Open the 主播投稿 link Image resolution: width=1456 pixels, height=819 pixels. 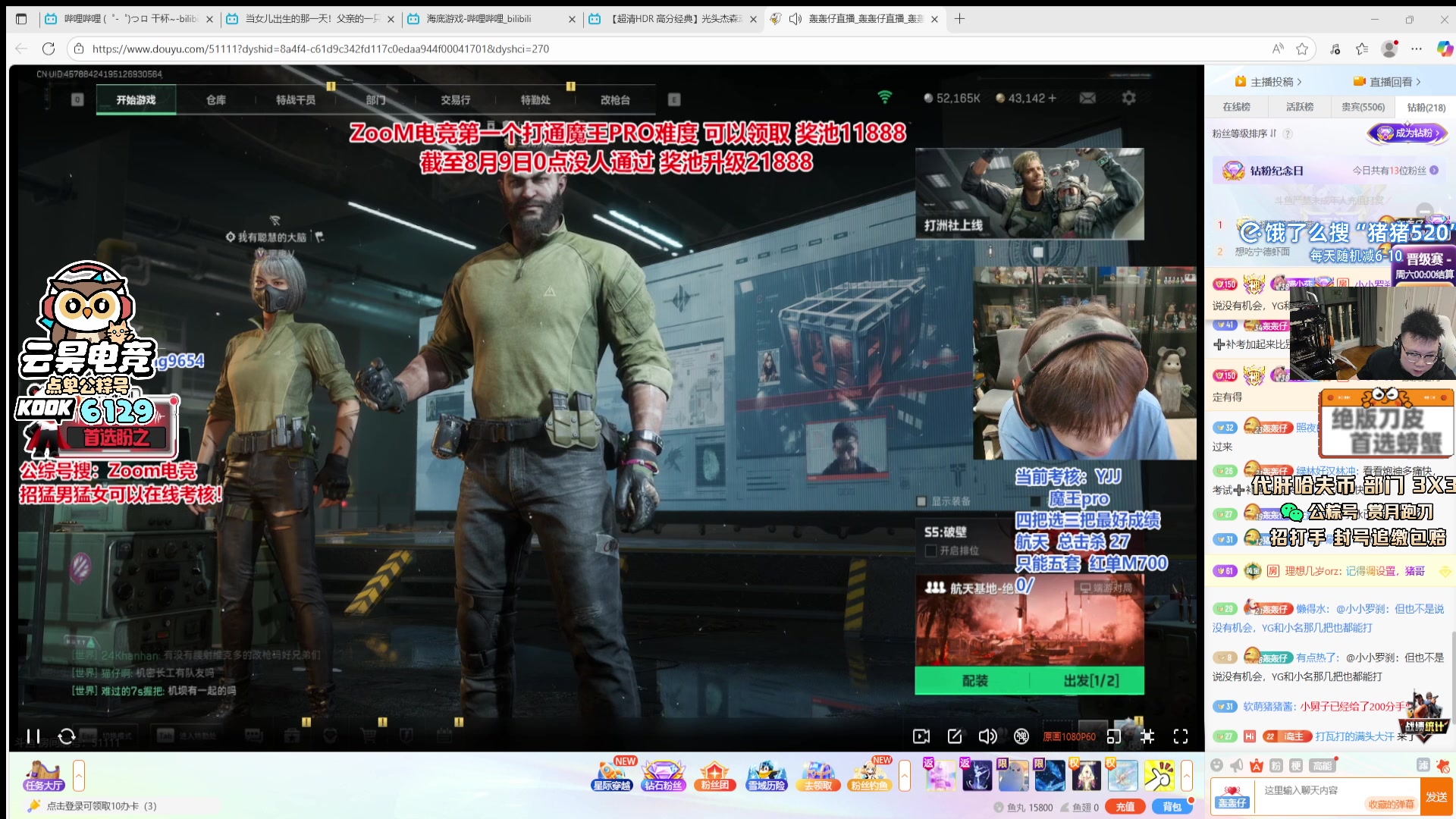pos(1268,82)
